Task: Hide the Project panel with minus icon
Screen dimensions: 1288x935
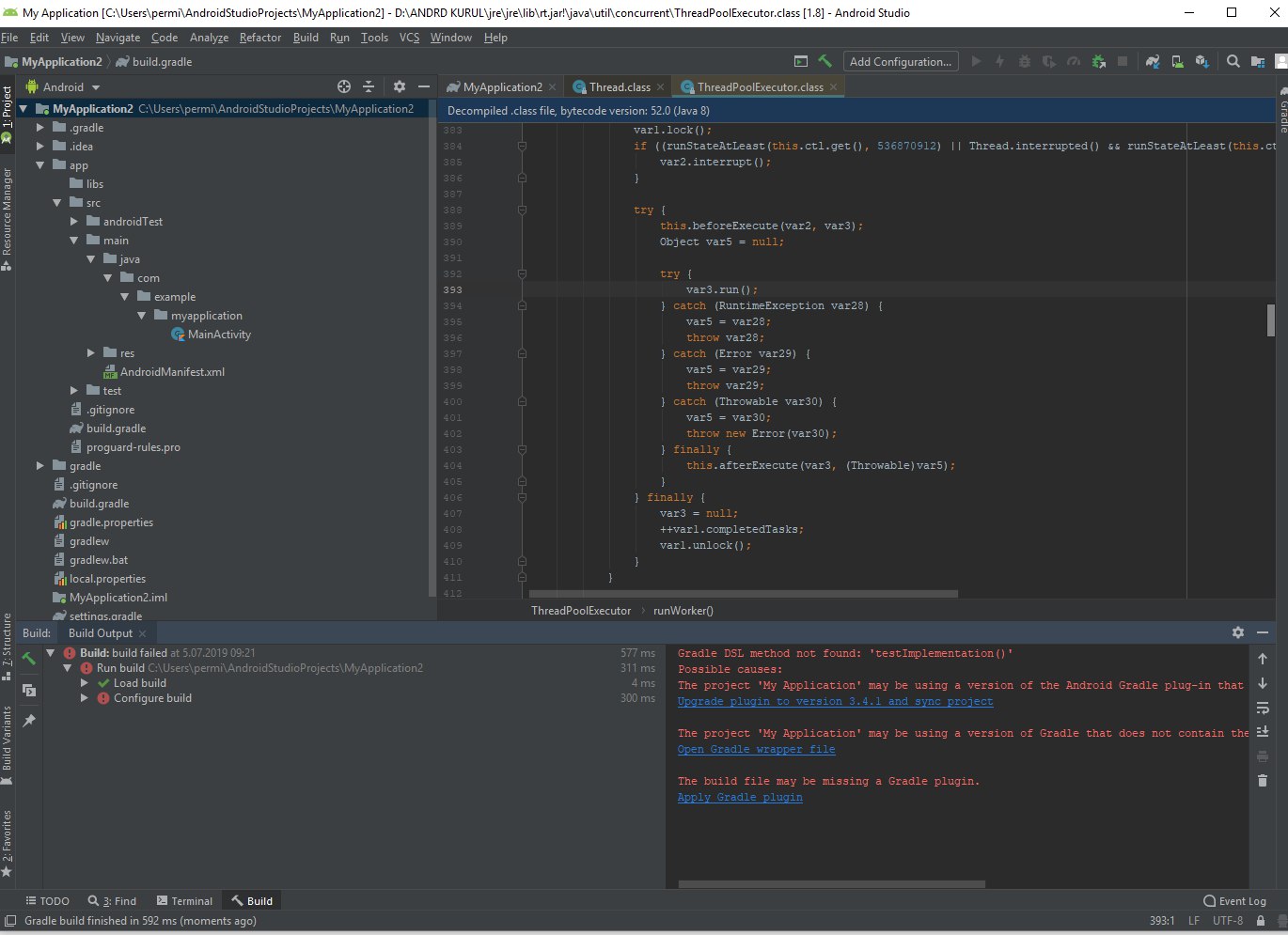Action: point(423,86)
